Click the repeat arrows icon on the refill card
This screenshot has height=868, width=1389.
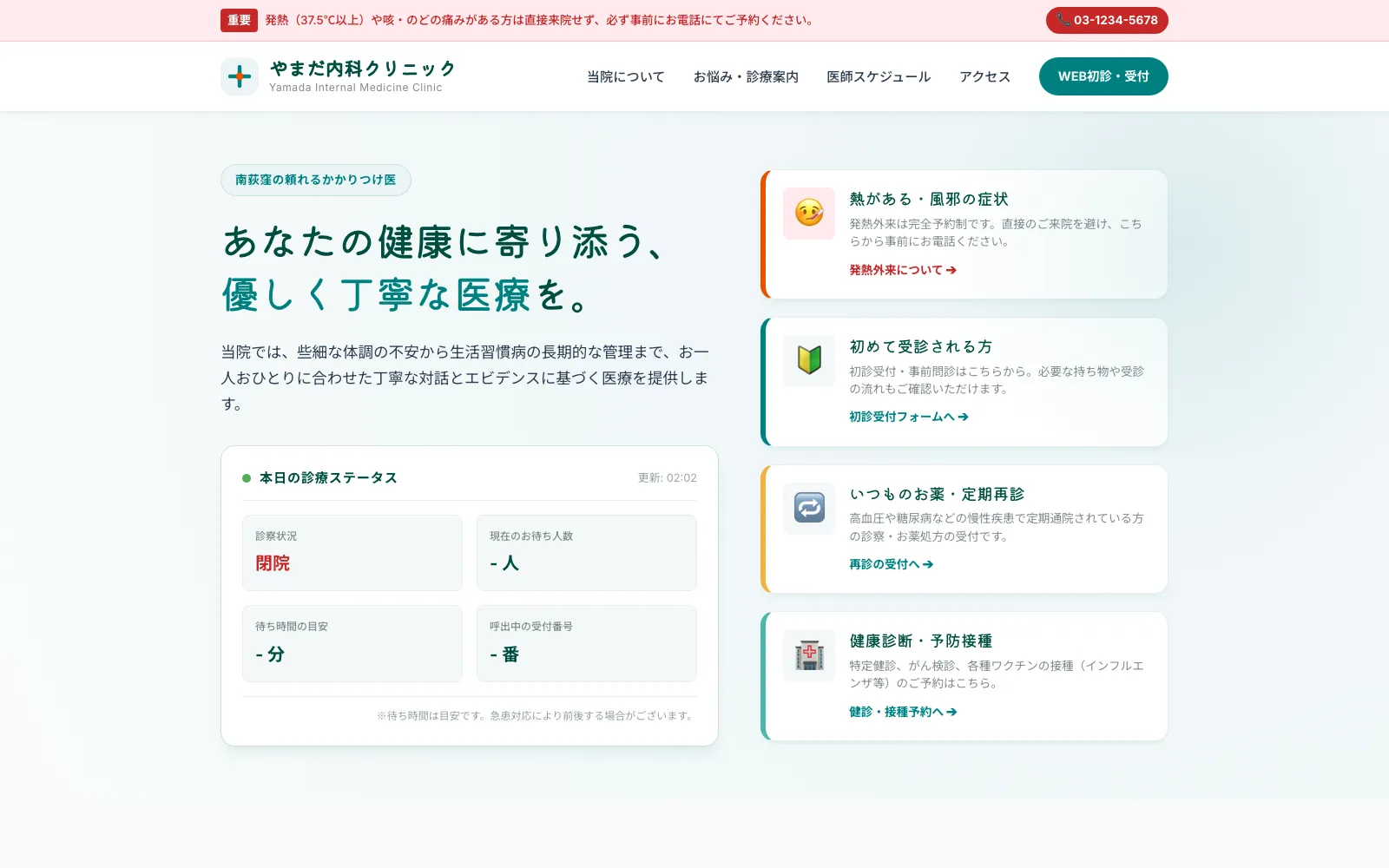809,508
